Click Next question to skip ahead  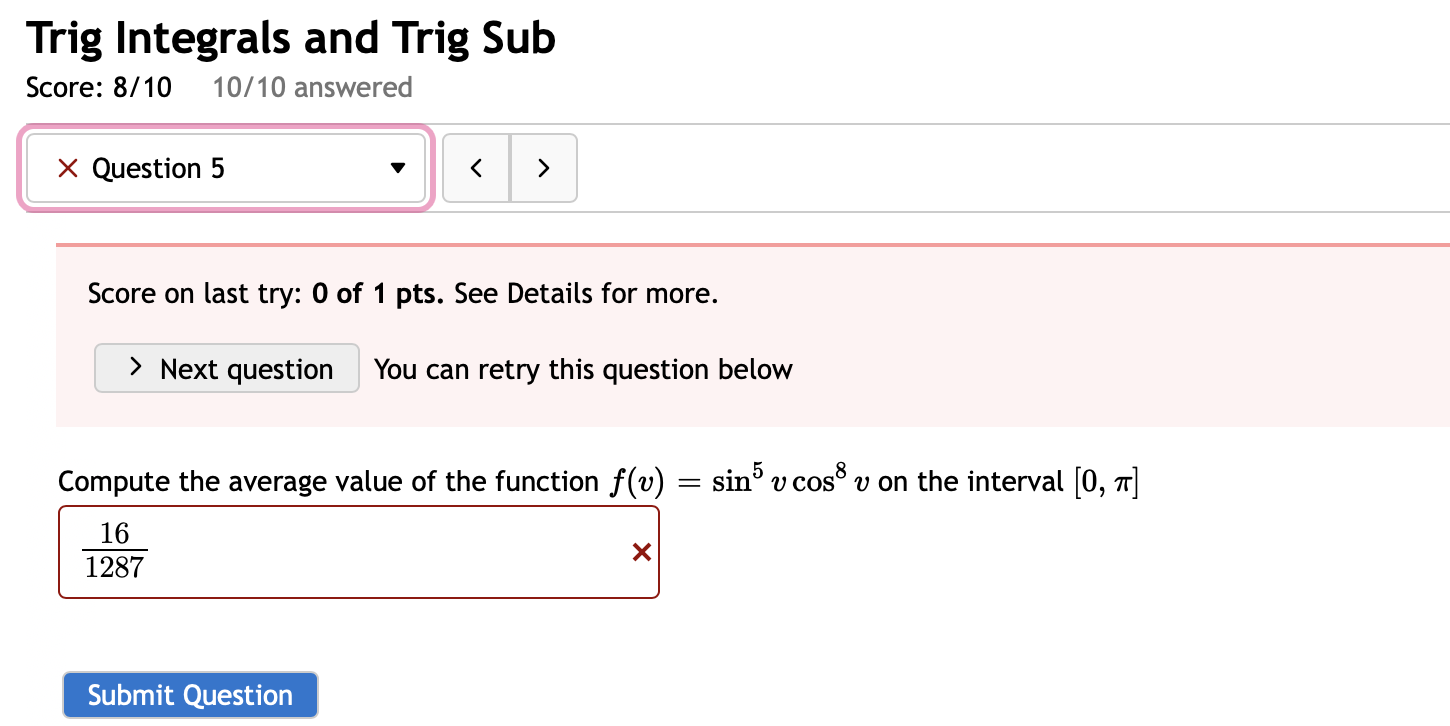227,368
